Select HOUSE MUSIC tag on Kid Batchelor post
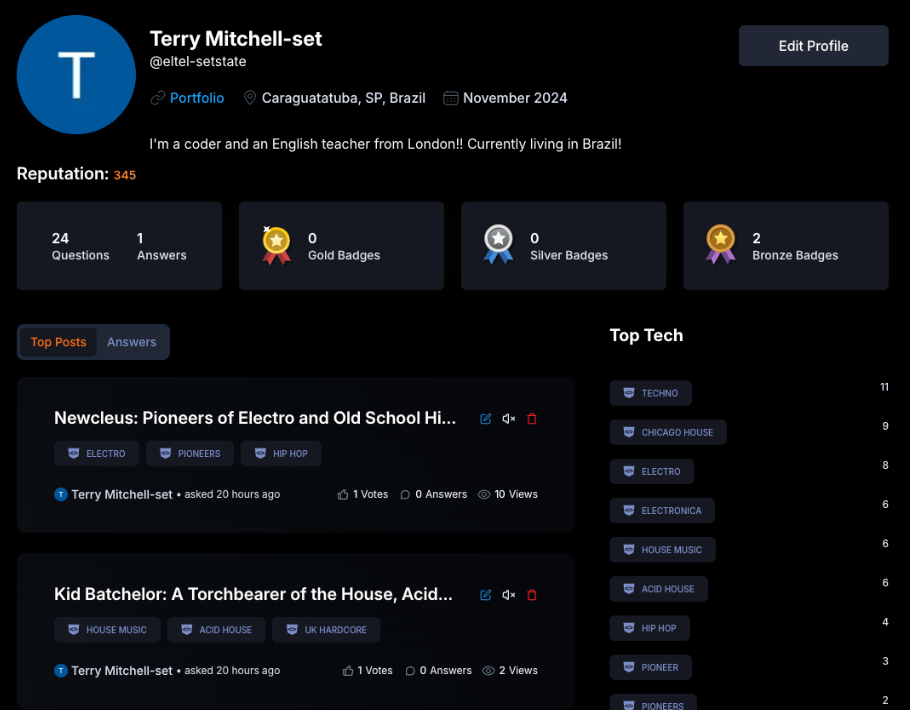 pos(107,629)
